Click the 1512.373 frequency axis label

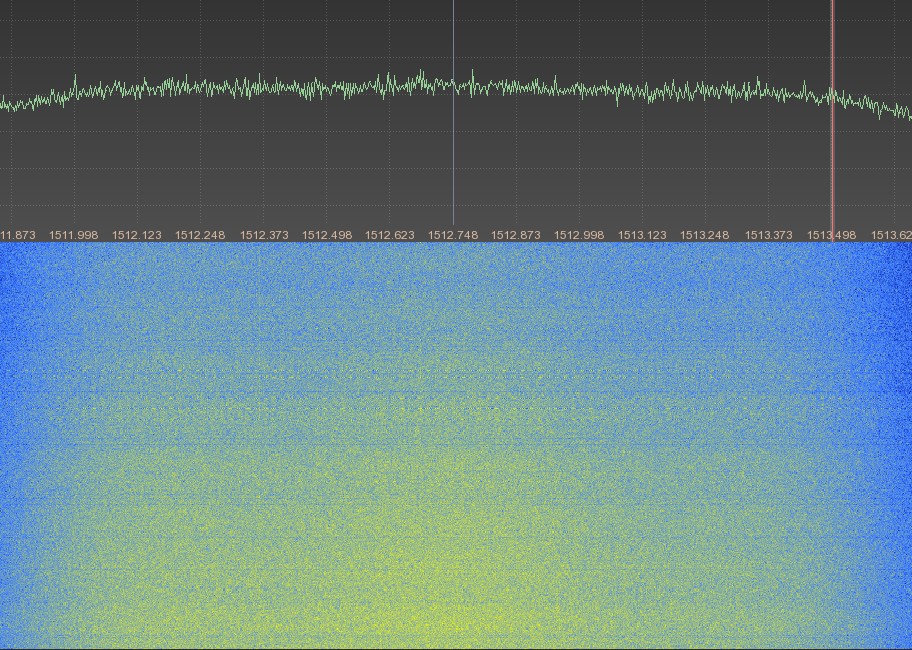tap(264, 235)
